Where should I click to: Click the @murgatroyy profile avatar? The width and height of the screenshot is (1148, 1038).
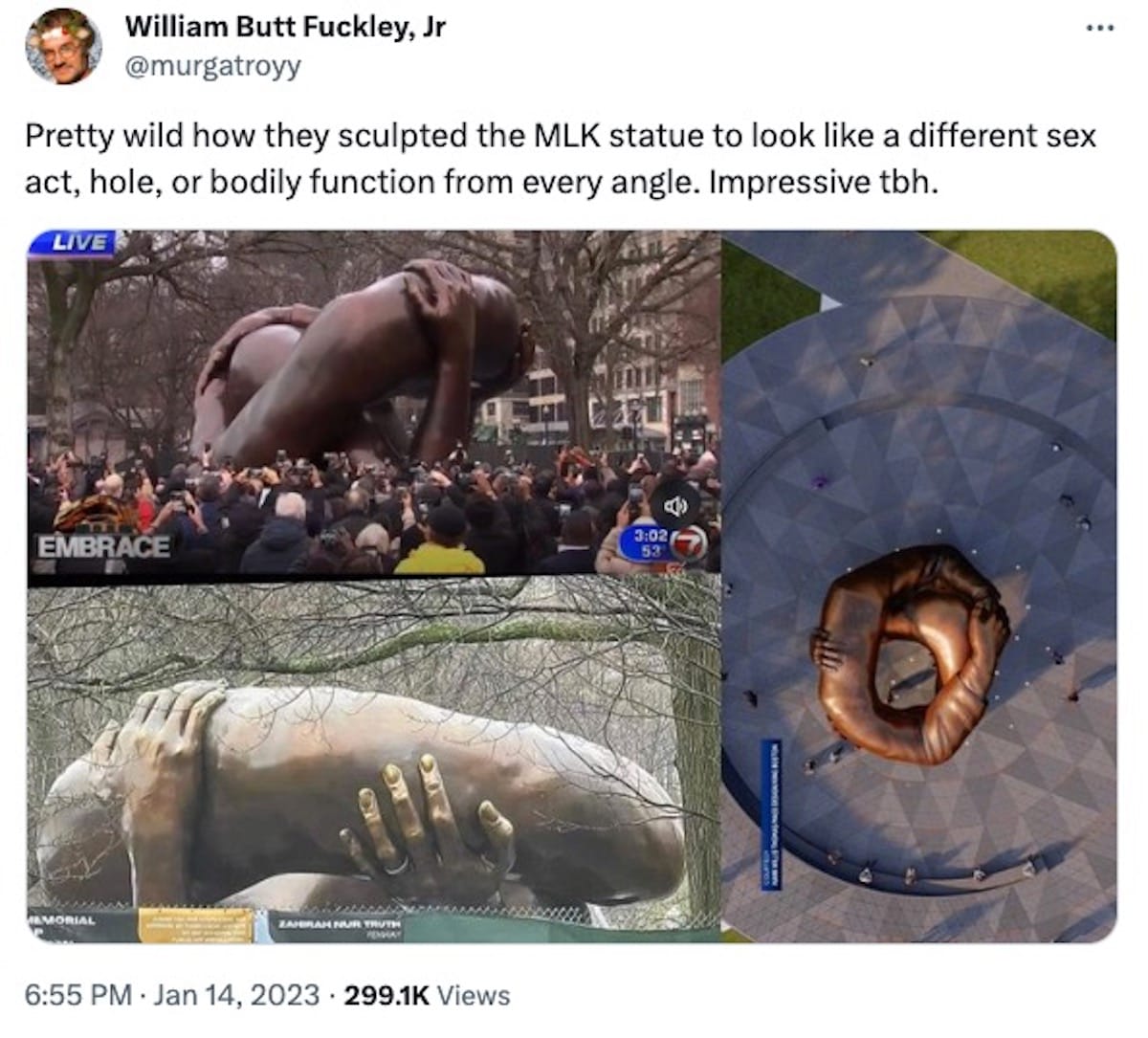click(x=63, y=47)
